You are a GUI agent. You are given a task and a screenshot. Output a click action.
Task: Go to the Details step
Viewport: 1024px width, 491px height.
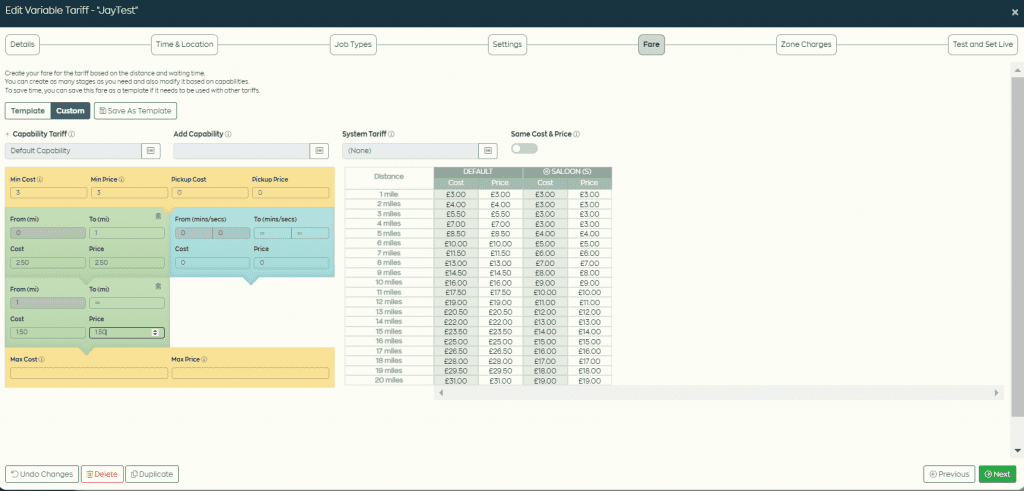point(22,44)
